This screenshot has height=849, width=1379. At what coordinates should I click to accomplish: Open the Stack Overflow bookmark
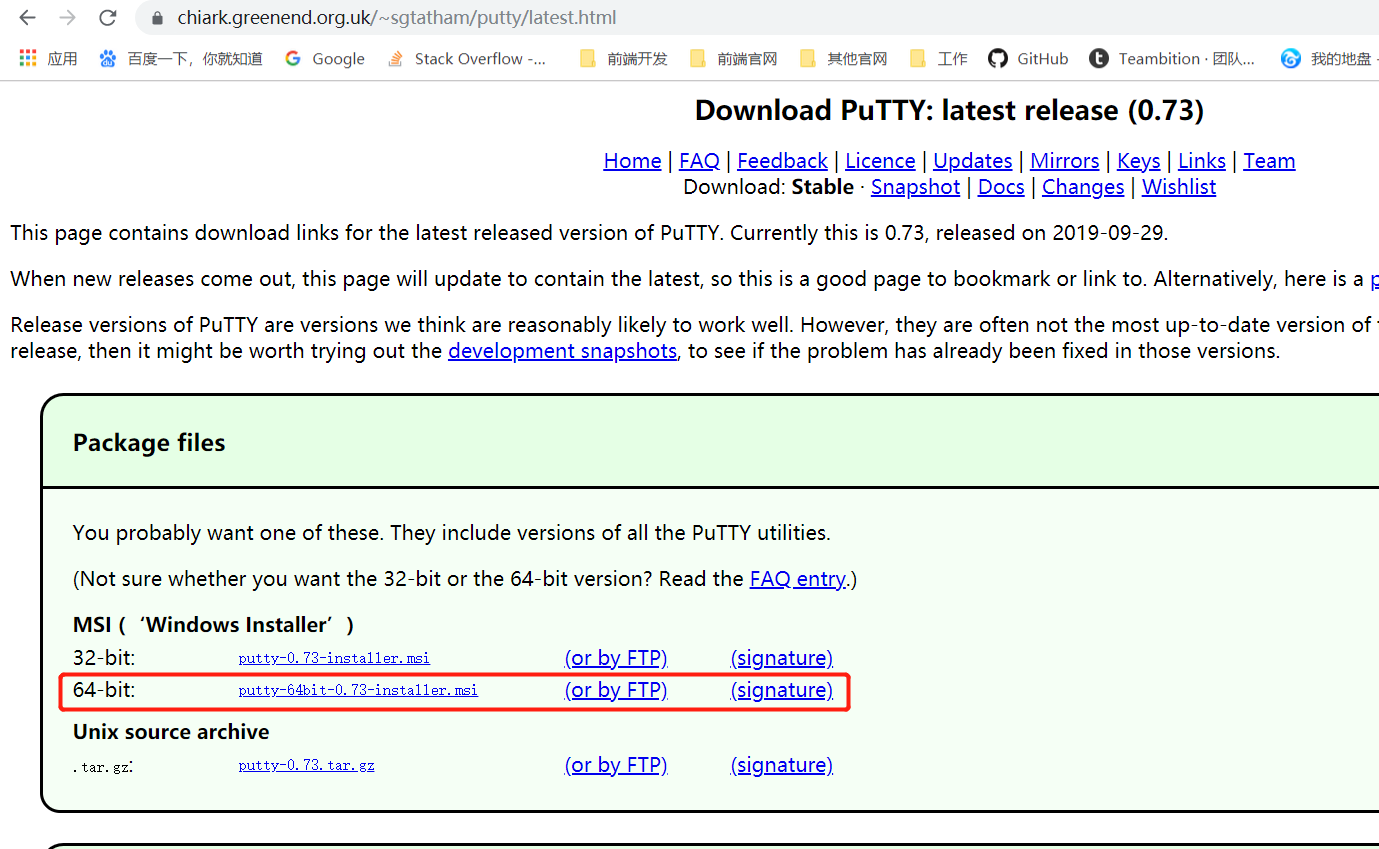pyautogui.click(x=467, y=59)
